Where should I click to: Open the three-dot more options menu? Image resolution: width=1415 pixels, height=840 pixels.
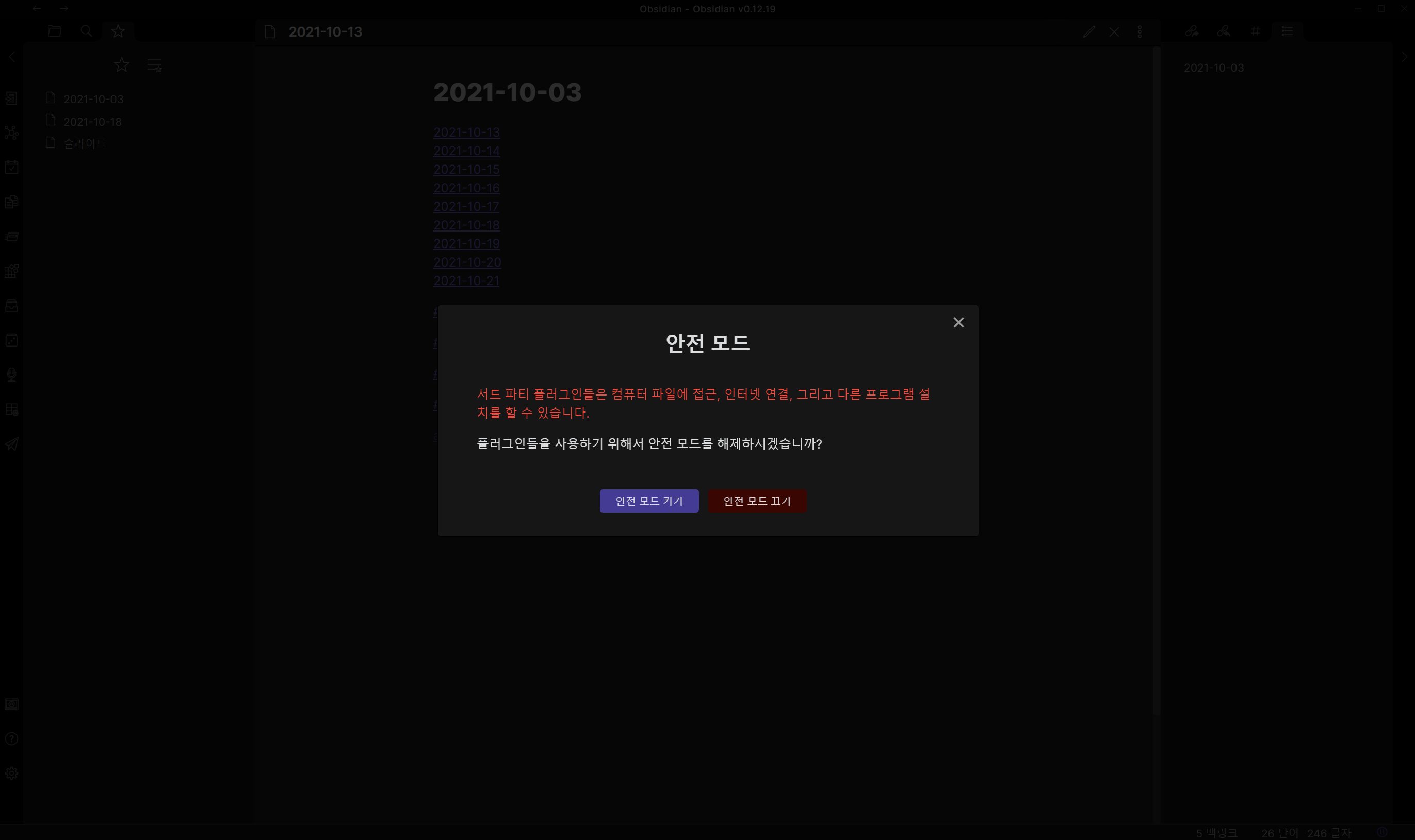pyautogui.click(x=1140, y=31)
